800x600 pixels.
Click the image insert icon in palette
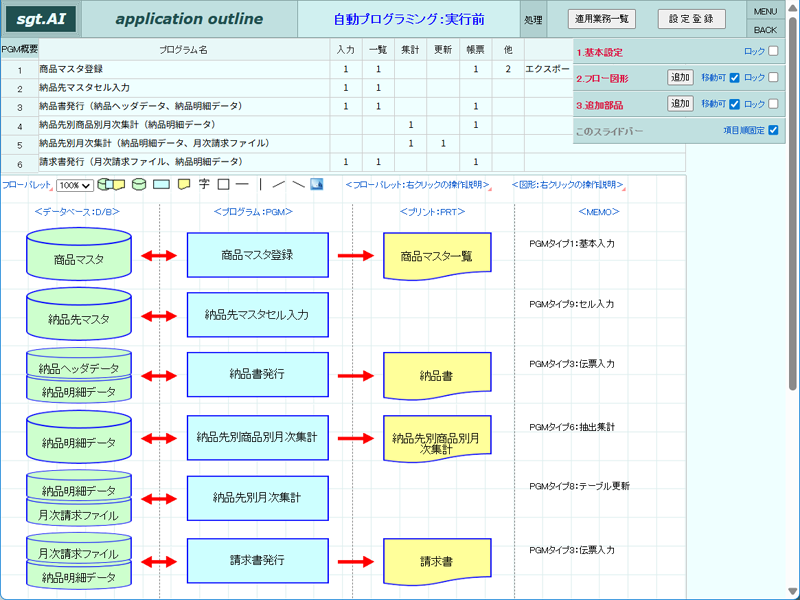tap(317, 184)
